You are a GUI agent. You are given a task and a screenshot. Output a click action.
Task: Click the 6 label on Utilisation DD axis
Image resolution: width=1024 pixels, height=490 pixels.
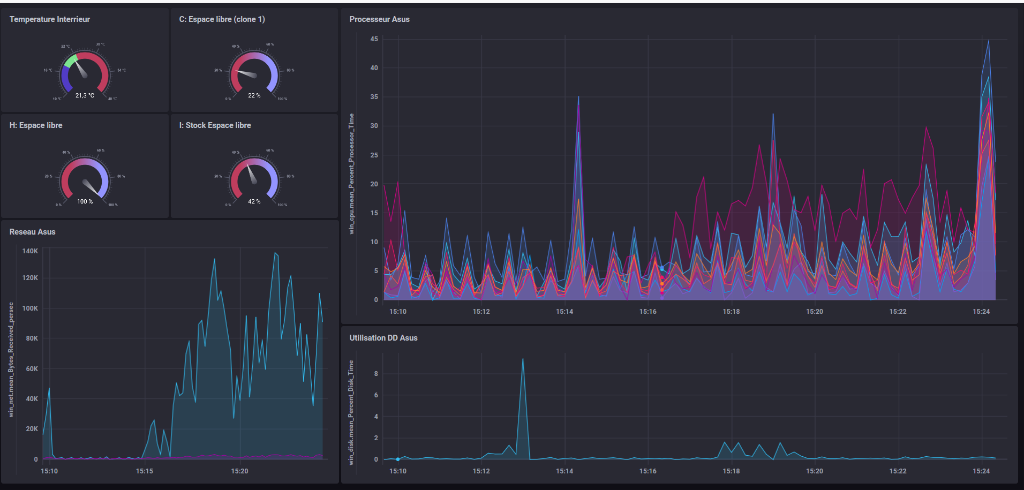coord(377,395)
